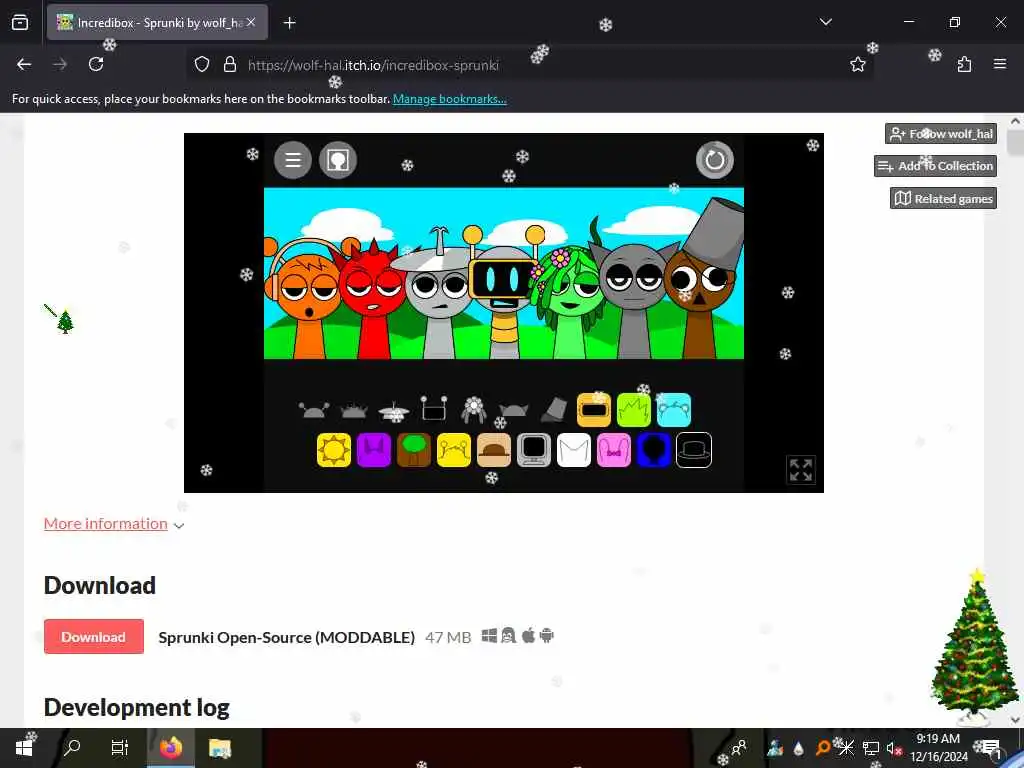Close the Incredibox - Sprunki tab
This screenshot has height=768, width=1024.
coord(251,23)
